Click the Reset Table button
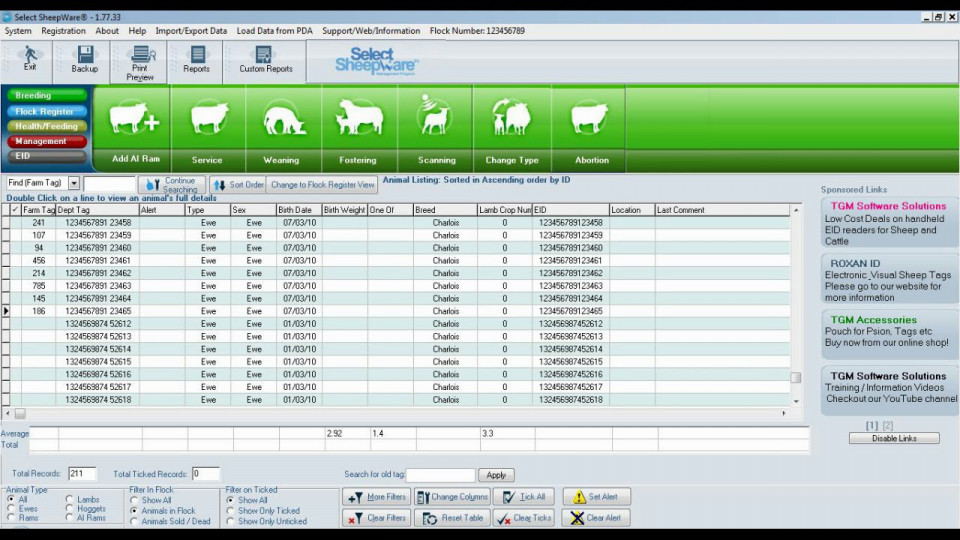This screenshot has height=540, width=960. 452,518
